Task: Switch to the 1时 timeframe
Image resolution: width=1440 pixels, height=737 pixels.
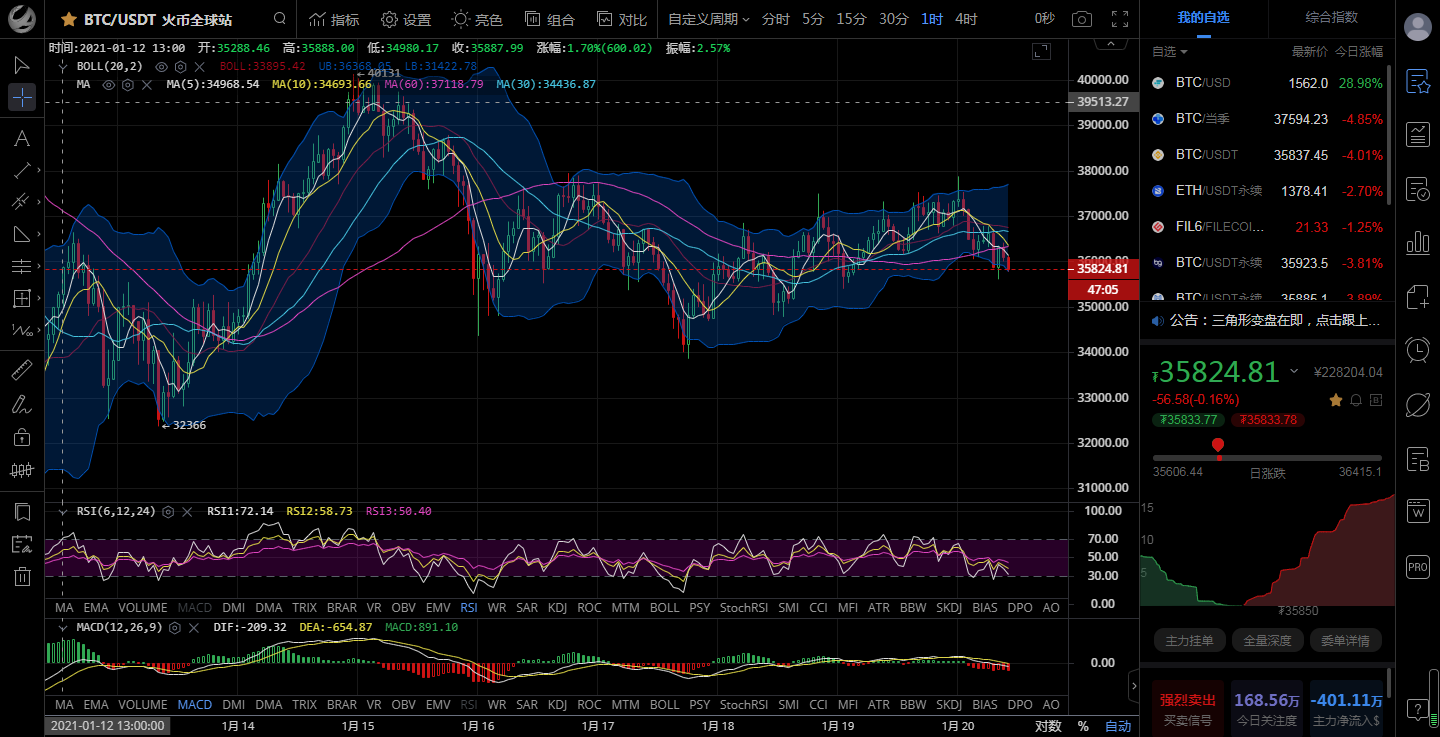Action: (x=931, y=19)
